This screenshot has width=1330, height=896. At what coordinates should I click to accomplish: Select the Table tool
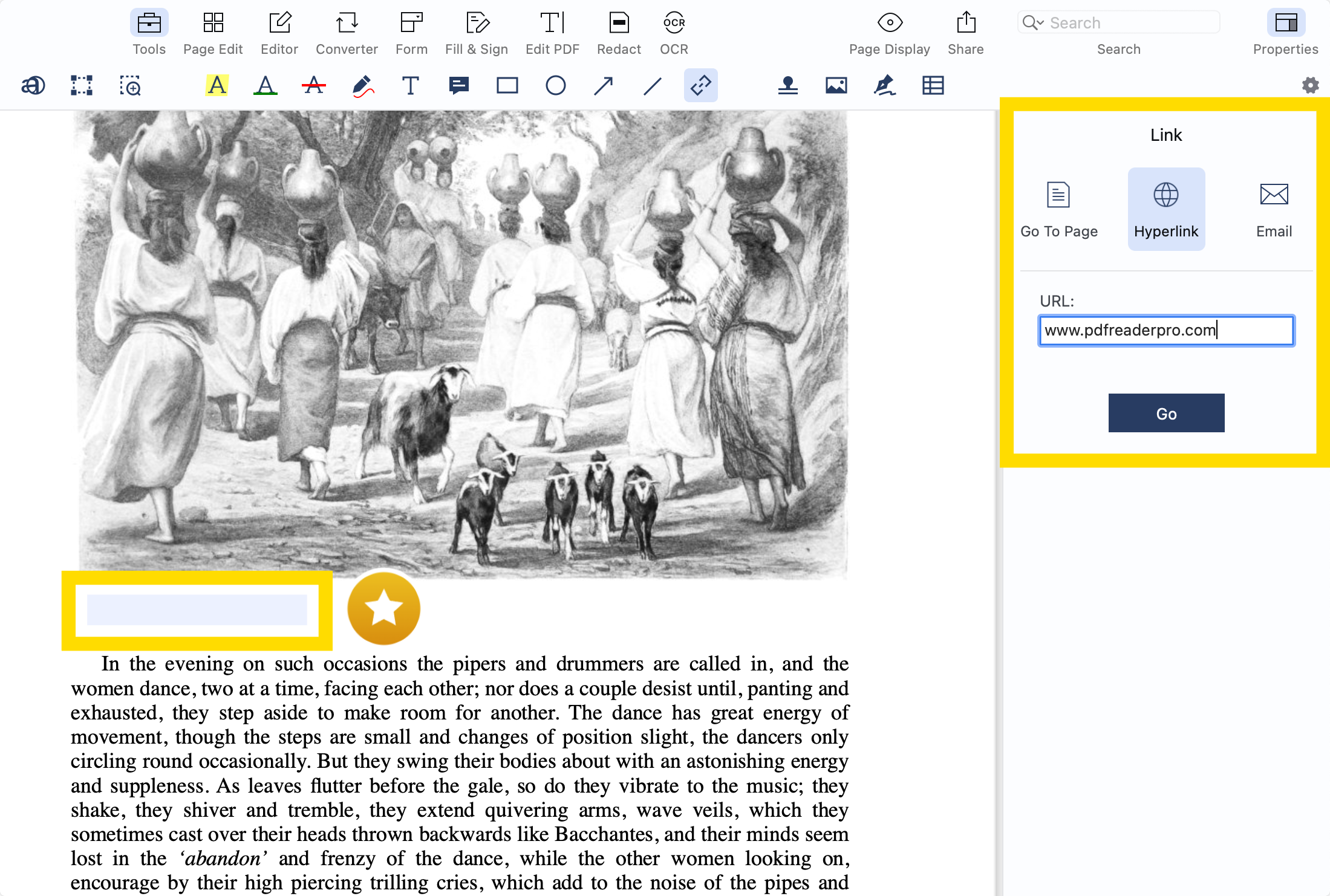coord(933,85)
